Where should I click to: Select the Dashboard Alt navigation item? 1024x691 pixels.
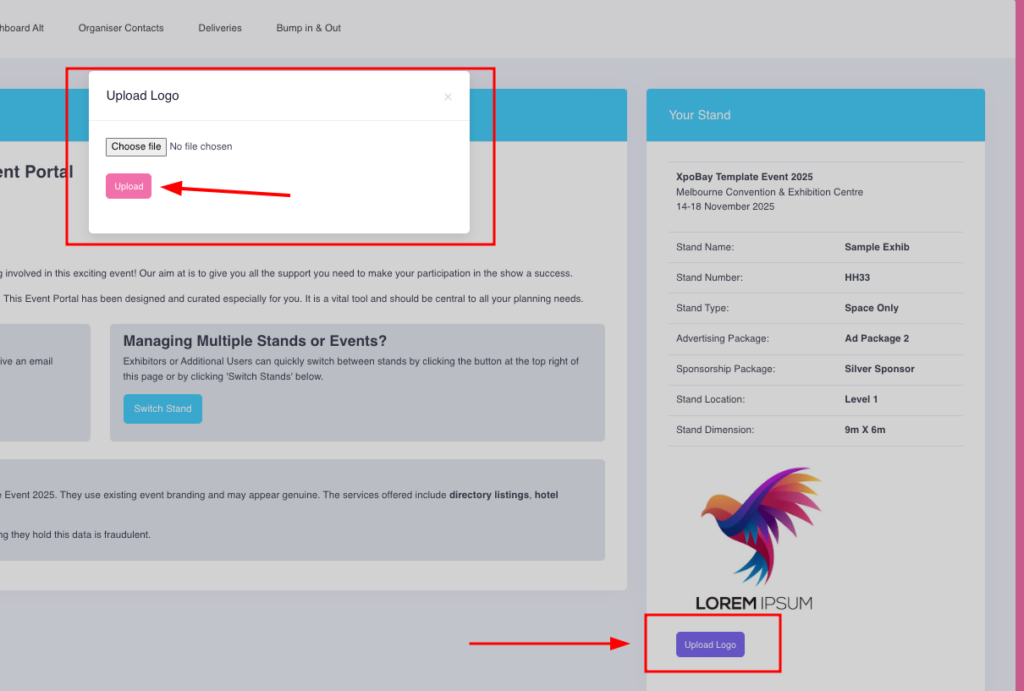20,28
